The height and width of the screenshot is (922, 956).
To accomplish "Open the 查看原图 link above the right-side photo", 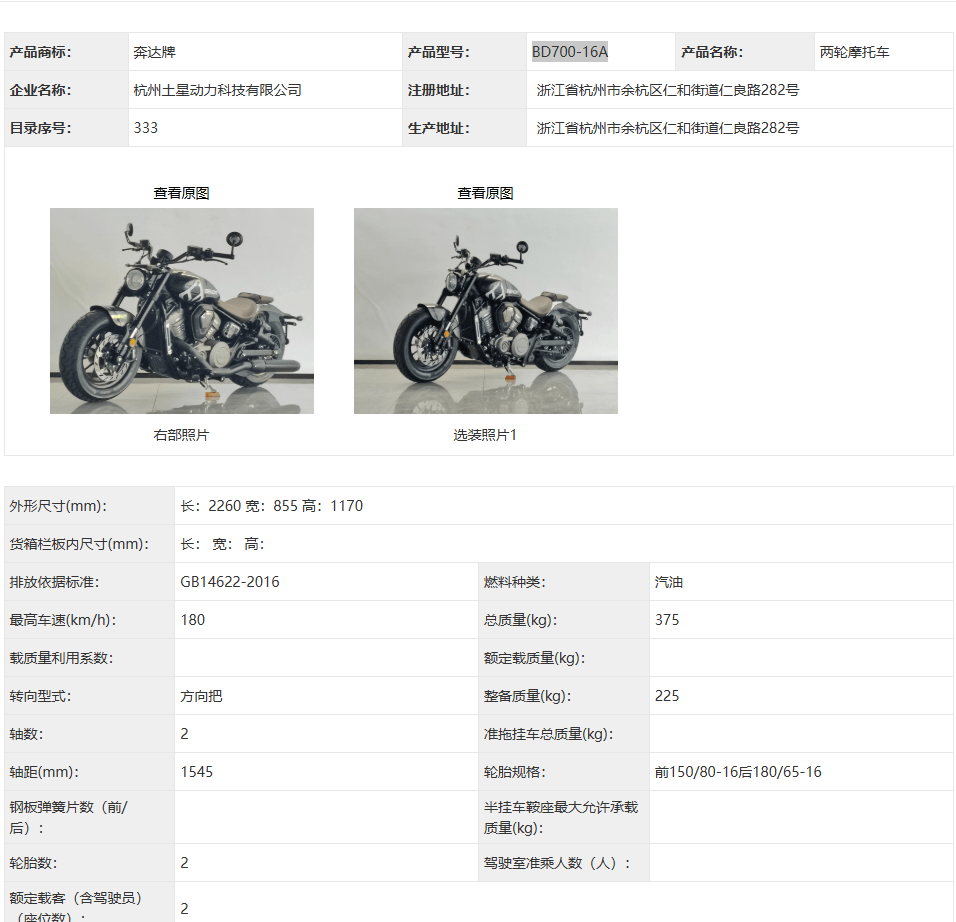I will [x=181, y=193].
